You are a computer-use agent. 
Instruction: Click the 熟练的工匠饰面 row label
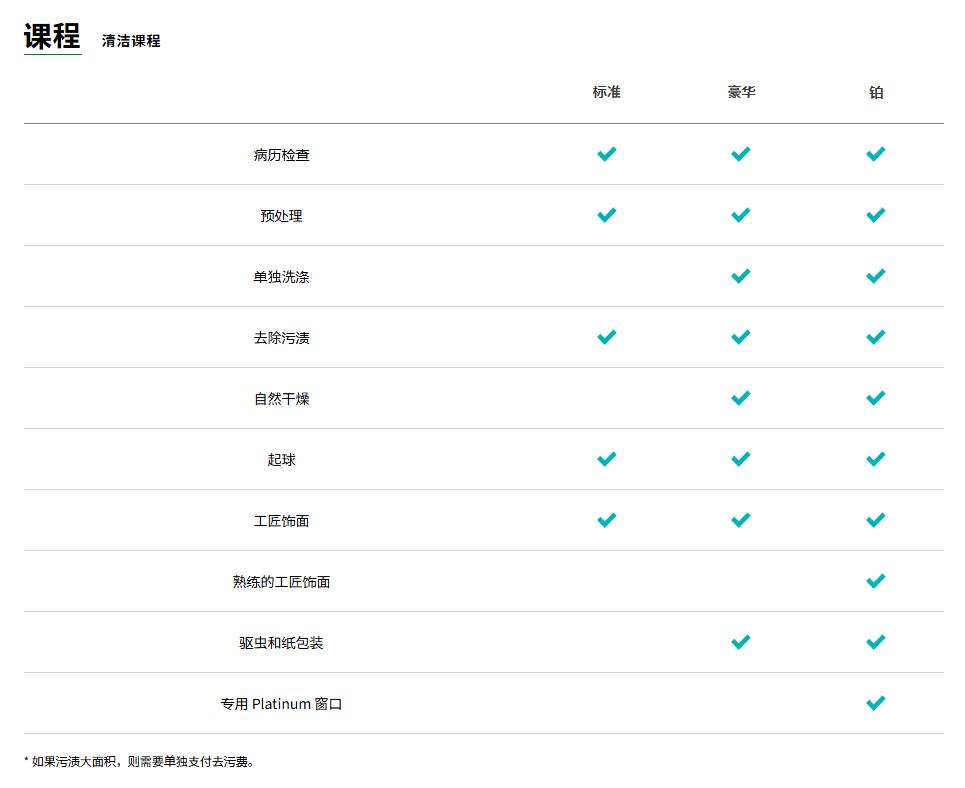[281, 582]
